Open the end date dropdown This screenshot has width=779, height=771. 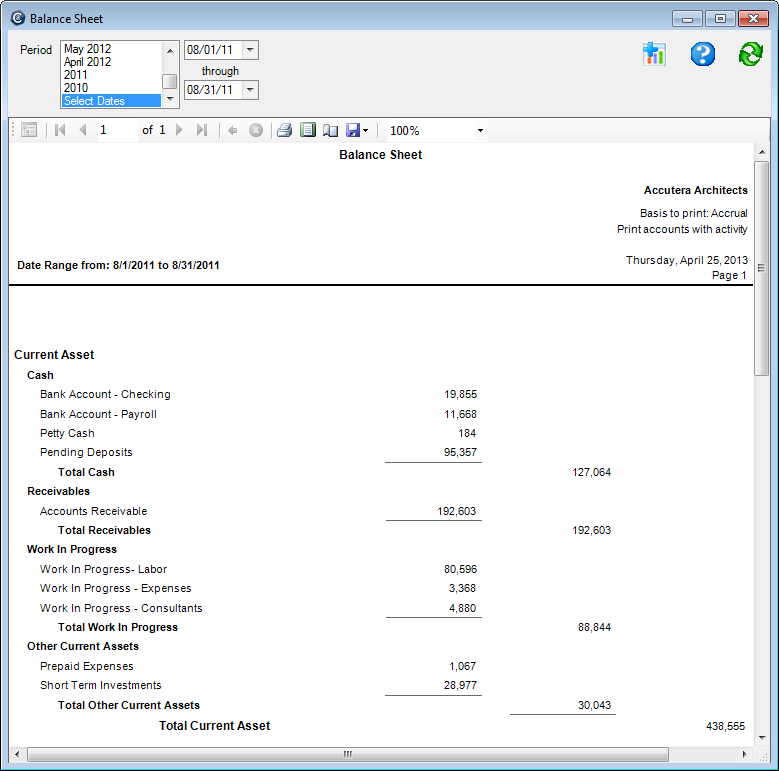(x=250, y=90)
